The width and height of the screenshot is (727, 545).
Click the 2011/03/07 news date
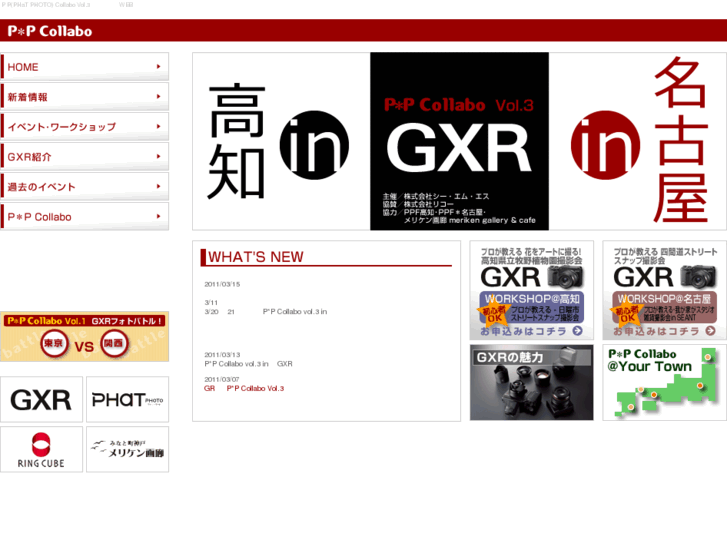pyautogui.click(x=222, y=379)
